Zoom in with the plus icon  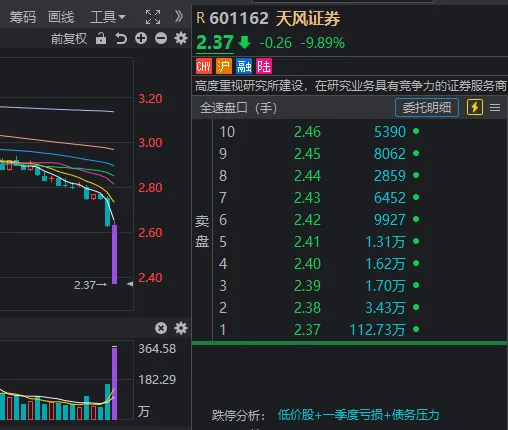click(141, 38)
